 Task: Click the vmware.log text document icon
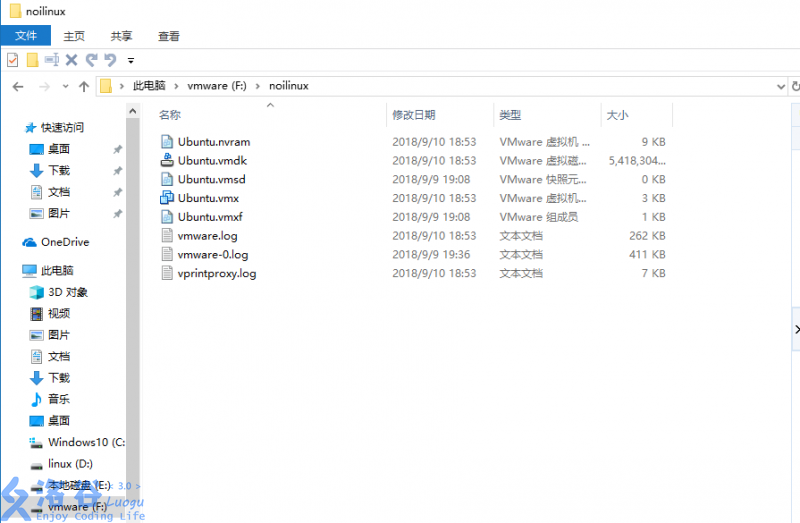(x=167, y=235)
